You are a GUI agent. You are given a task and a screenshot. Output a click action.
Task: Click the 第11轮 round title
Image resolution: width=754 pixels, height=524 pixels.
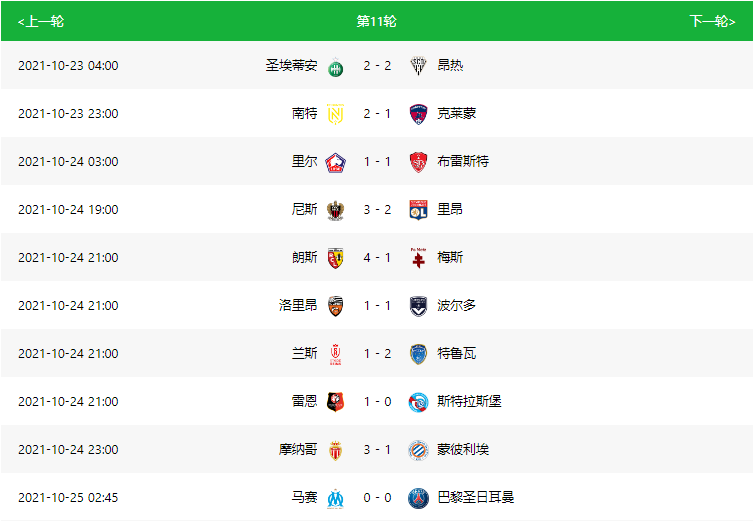coord(377,21)
